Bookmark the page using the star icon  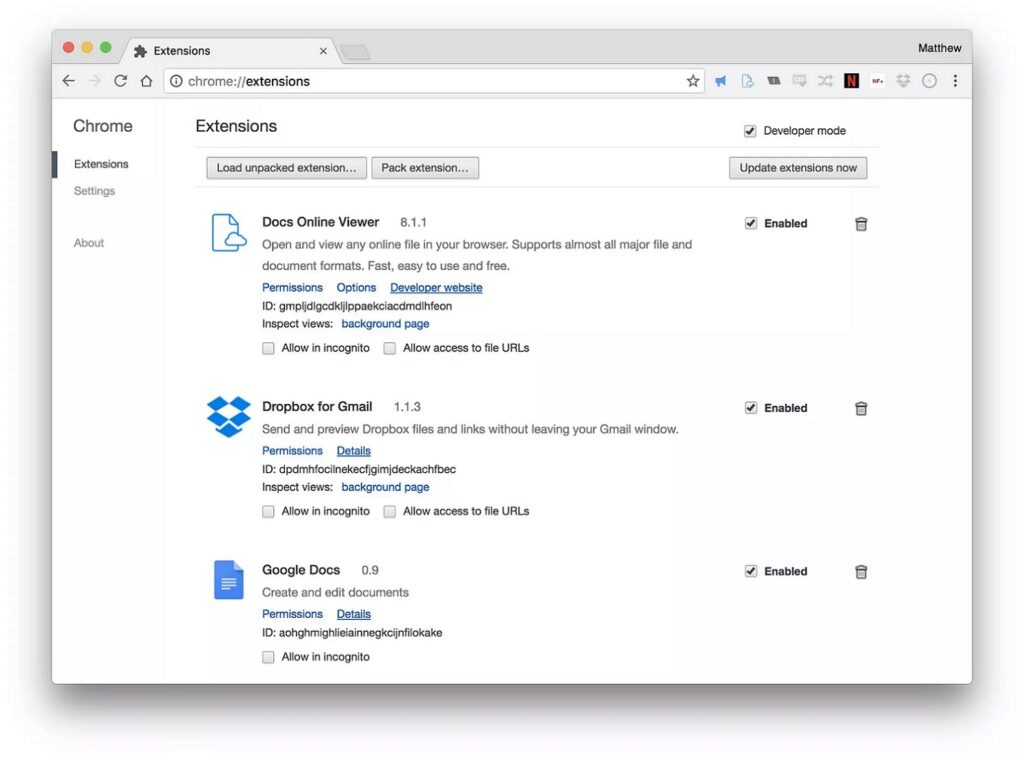click(x=693, y=81)
